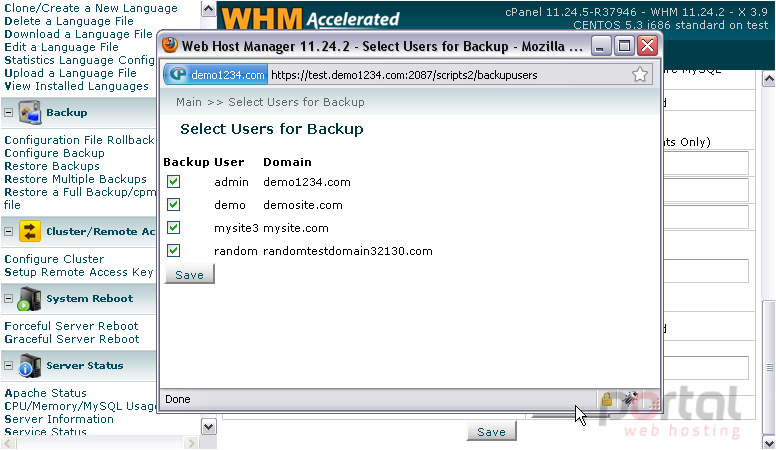Uncheck backup for demo user
The image size is (776, 450).
(x=173, y=204)
